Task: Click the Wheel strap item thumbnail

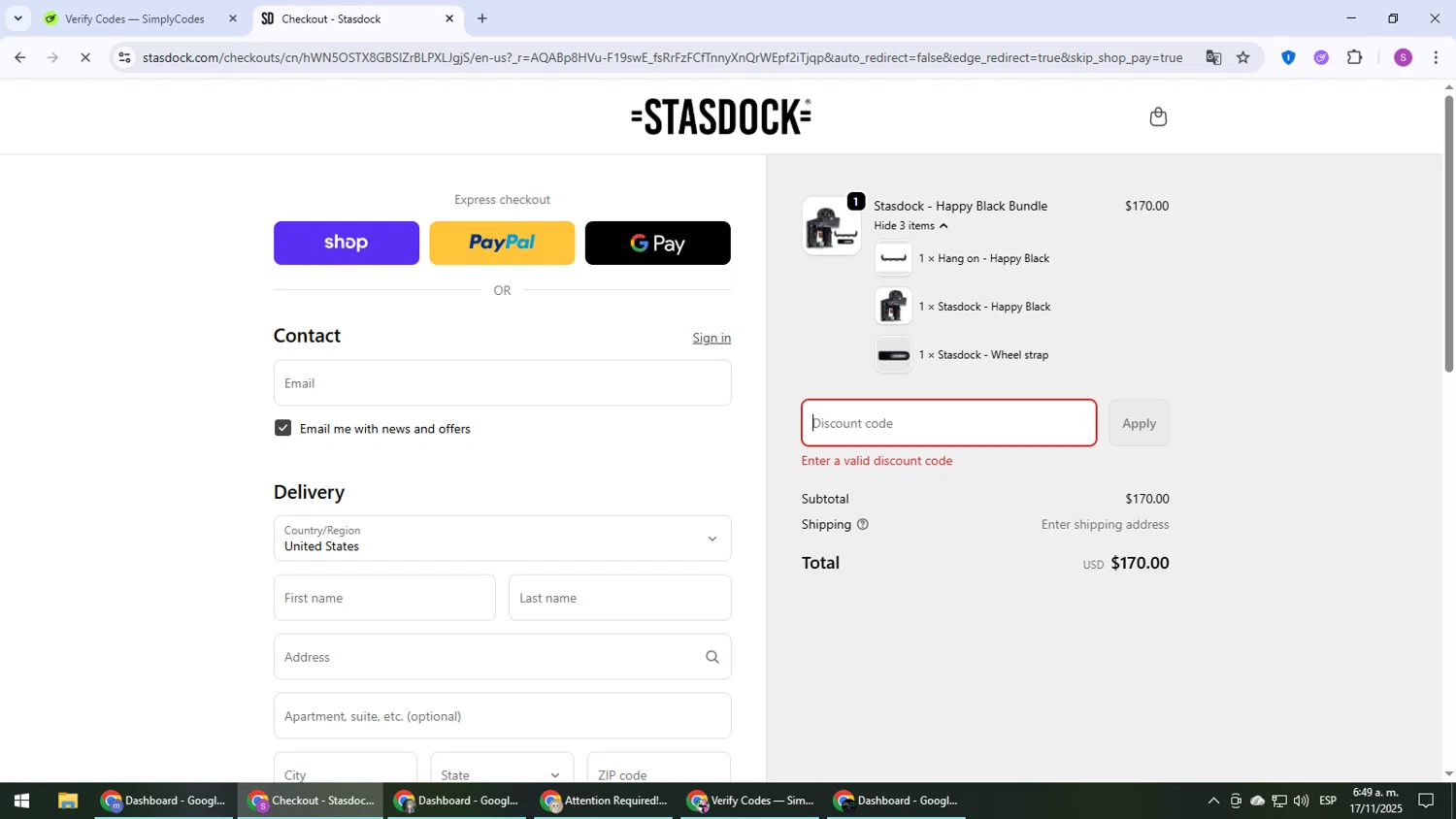Action: (x=893, y=355)
